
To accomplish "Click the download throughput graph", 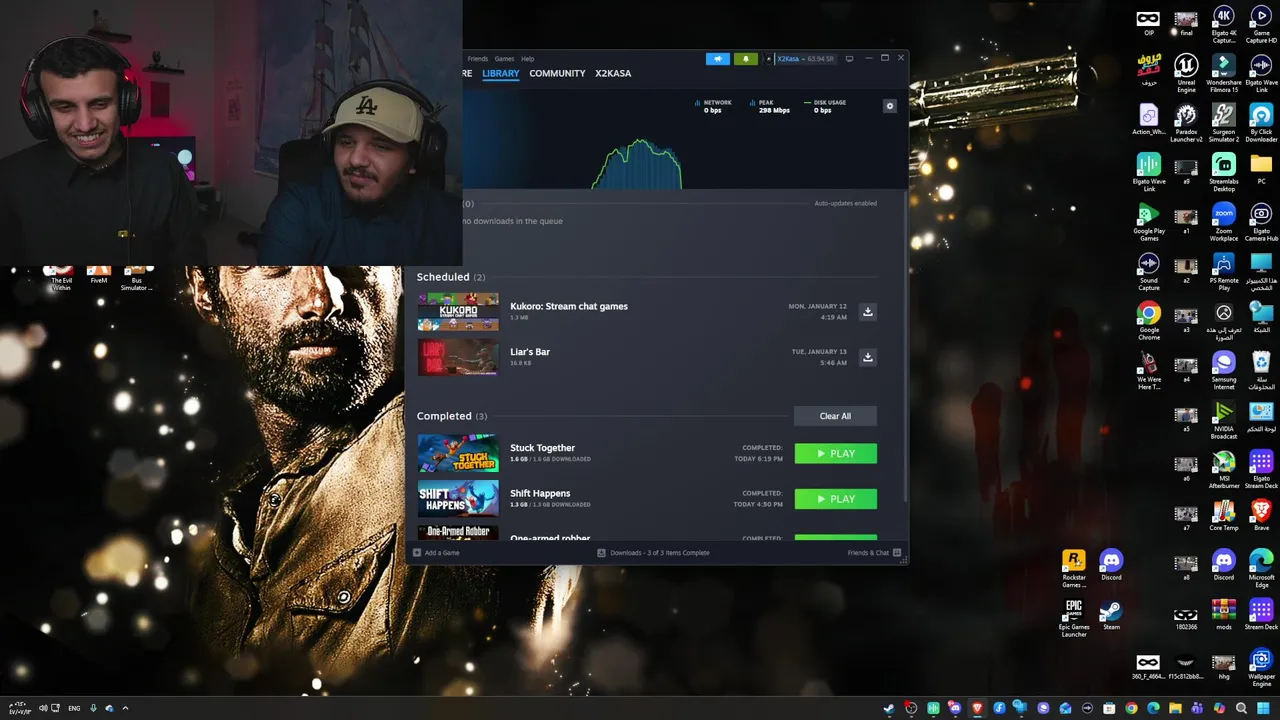I will coord(638,165).
